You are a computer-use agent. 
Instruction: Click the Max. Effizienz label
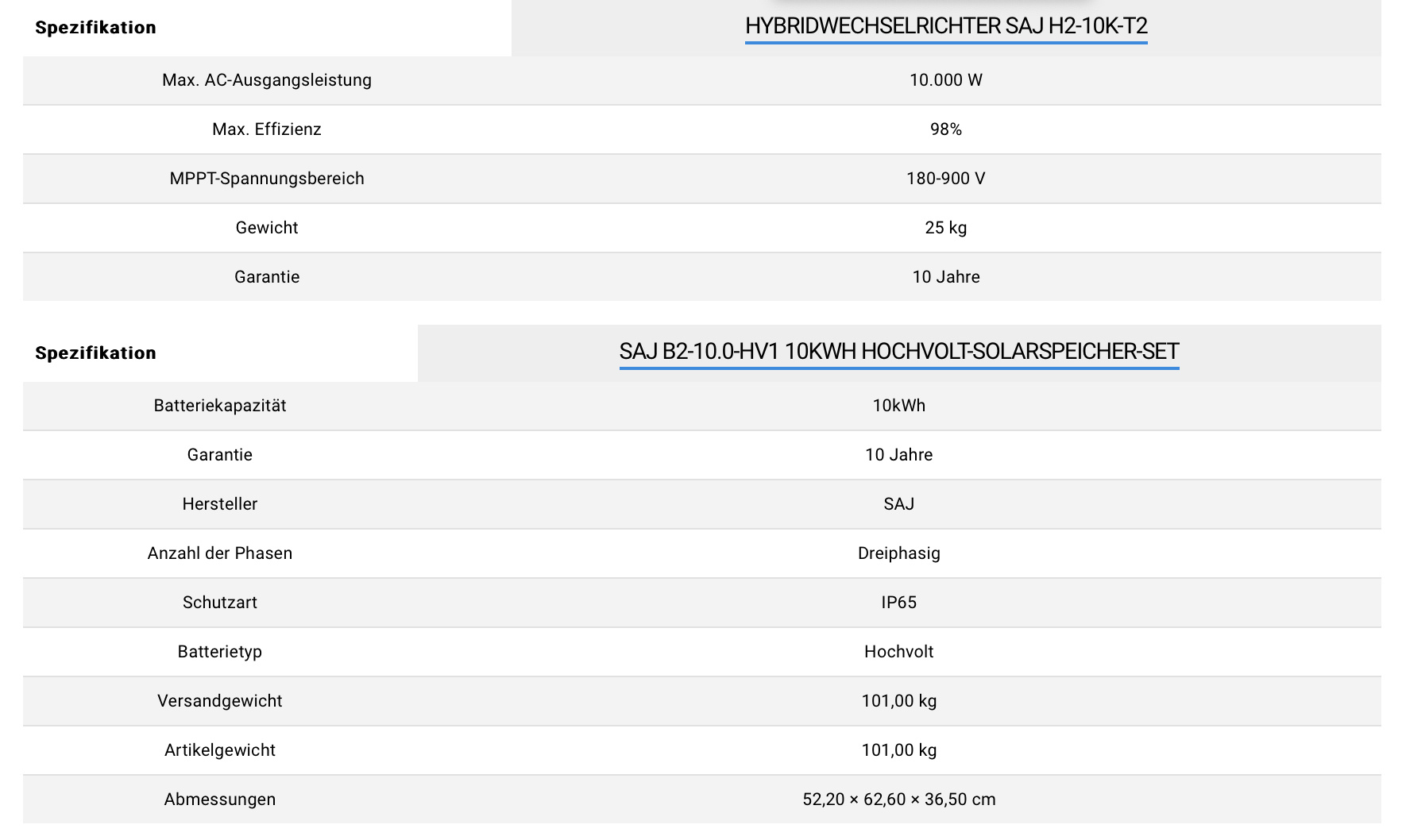(267, 129)
